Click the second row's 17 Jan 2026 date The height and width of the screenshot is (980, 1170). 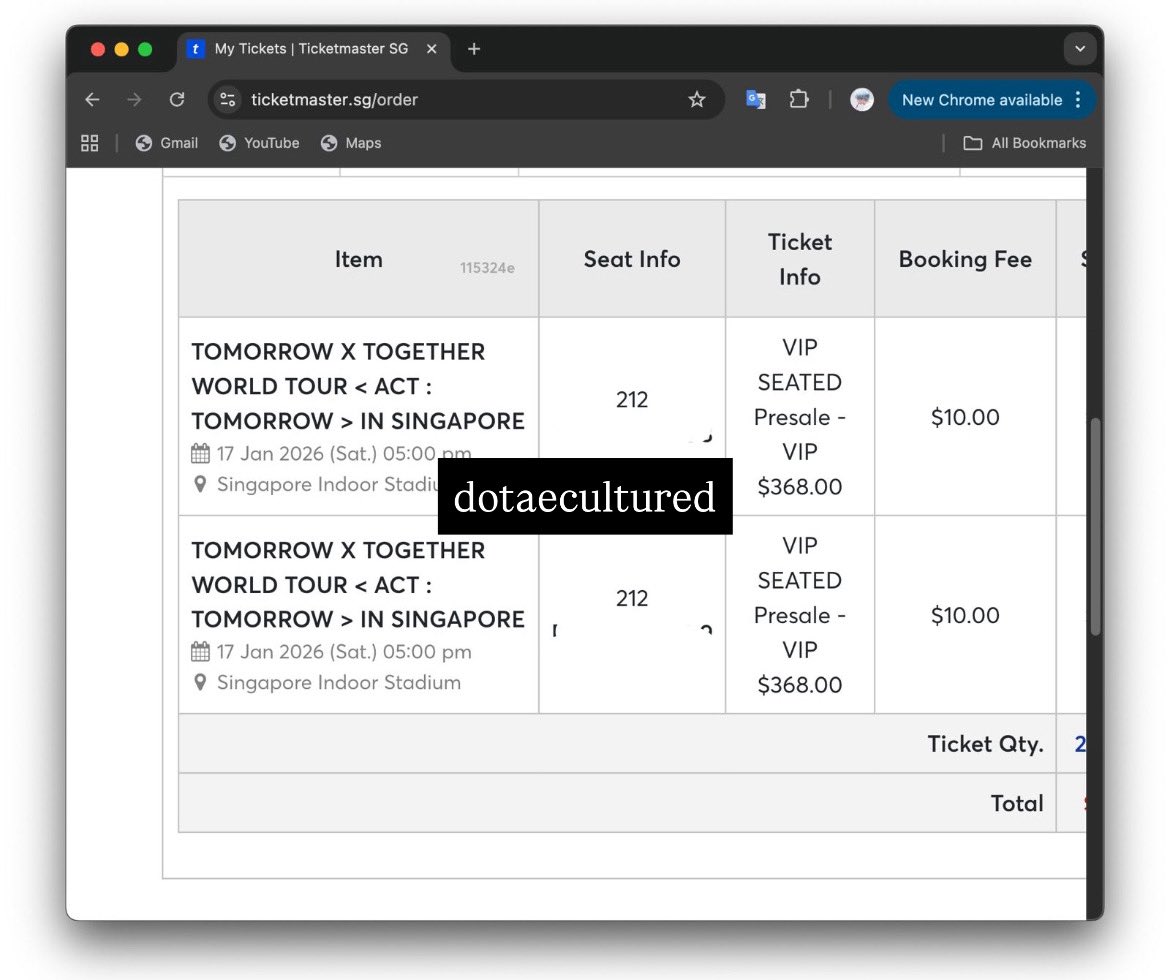pyautogui.click(x=344, y=652)
